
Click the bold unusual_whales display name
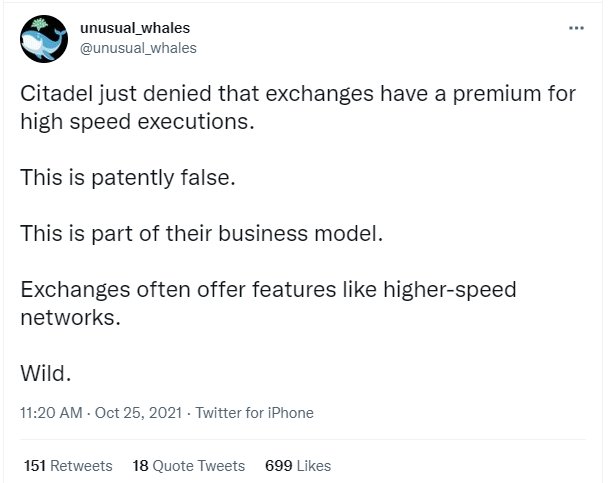coord(135,28)
